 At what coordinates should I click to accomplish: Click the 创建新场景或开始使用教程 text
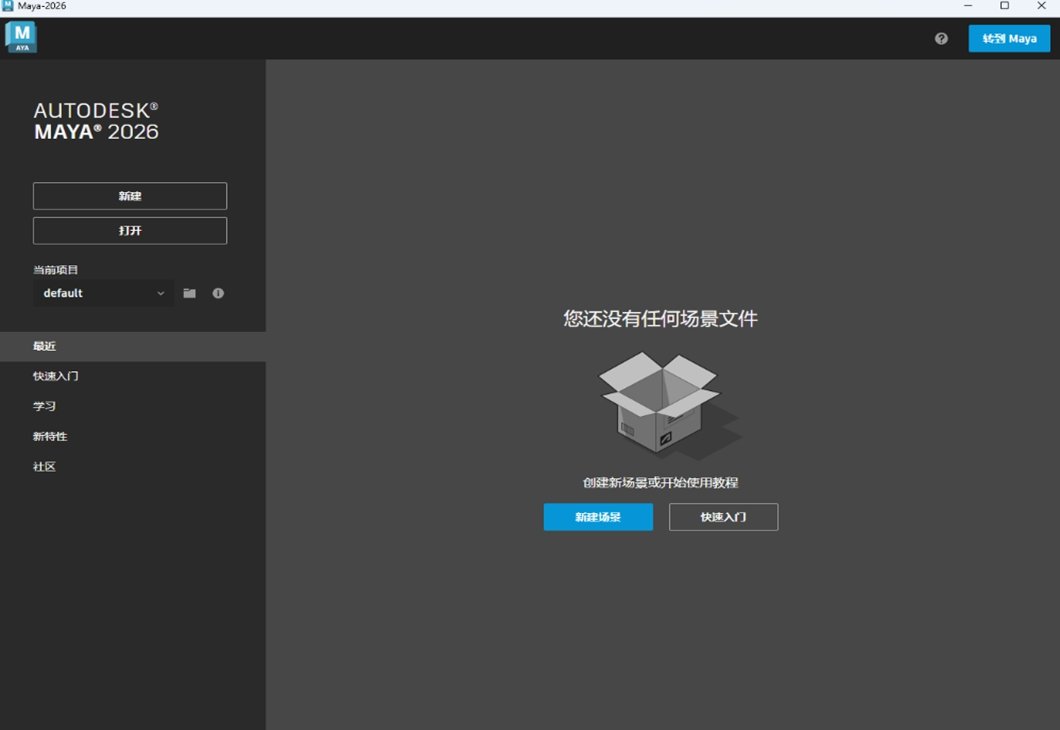click(660, 483)
